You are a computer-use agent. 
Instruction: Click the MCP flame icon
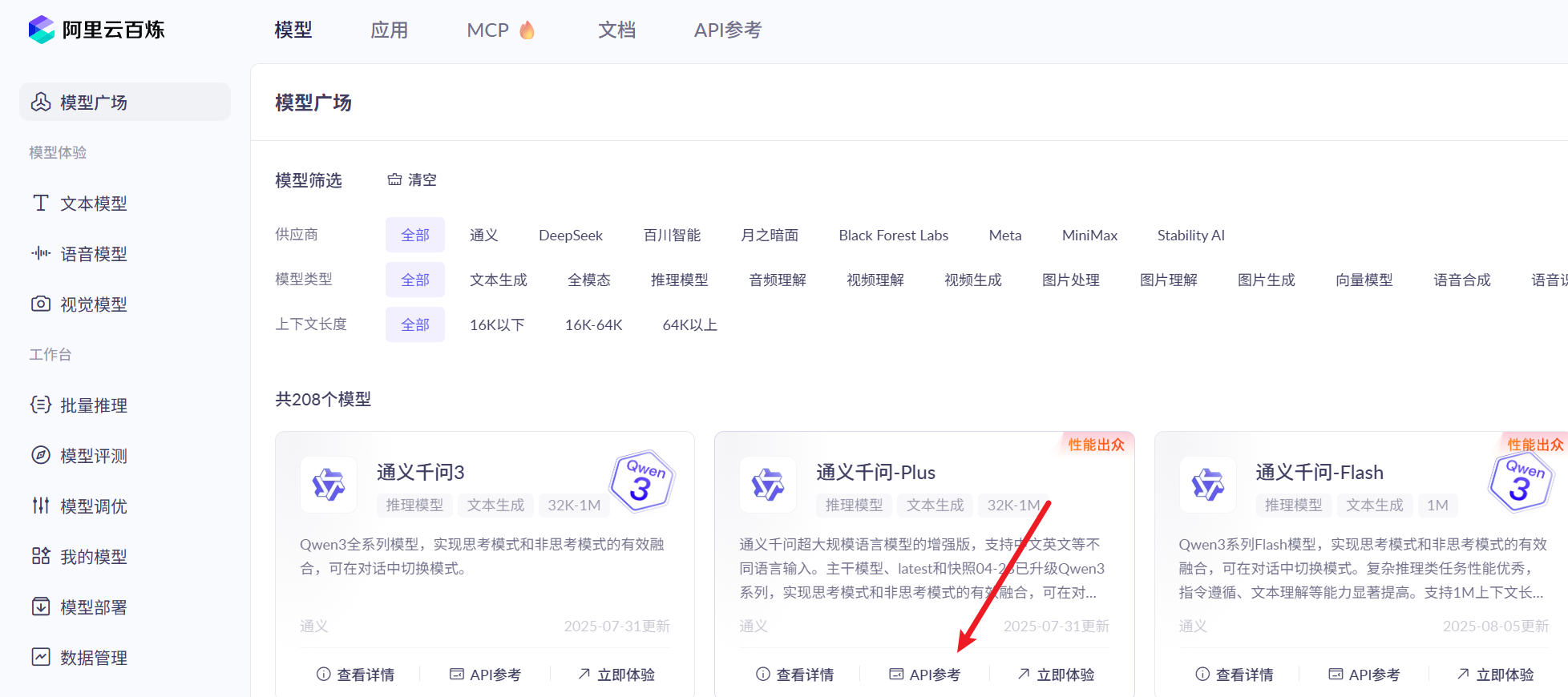click(x=527, y=30)
